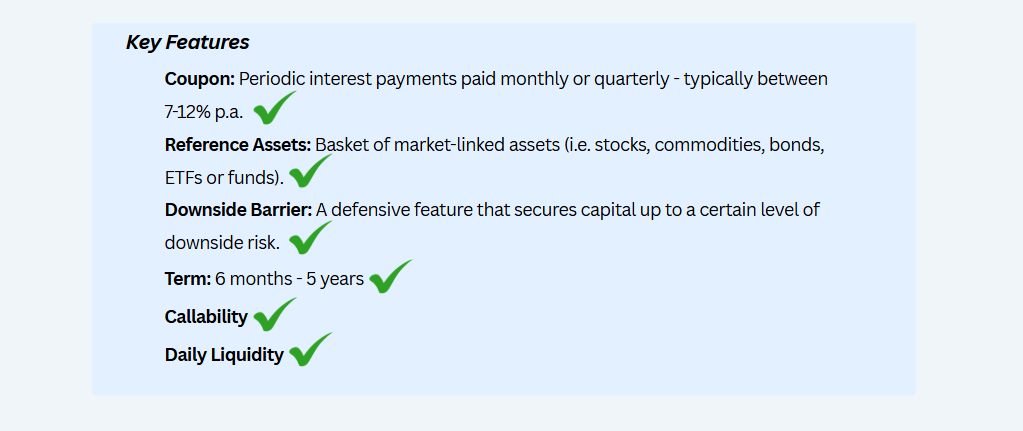
Task: Click the 6 months - 5 years text
Action: [x=290, y=279]
